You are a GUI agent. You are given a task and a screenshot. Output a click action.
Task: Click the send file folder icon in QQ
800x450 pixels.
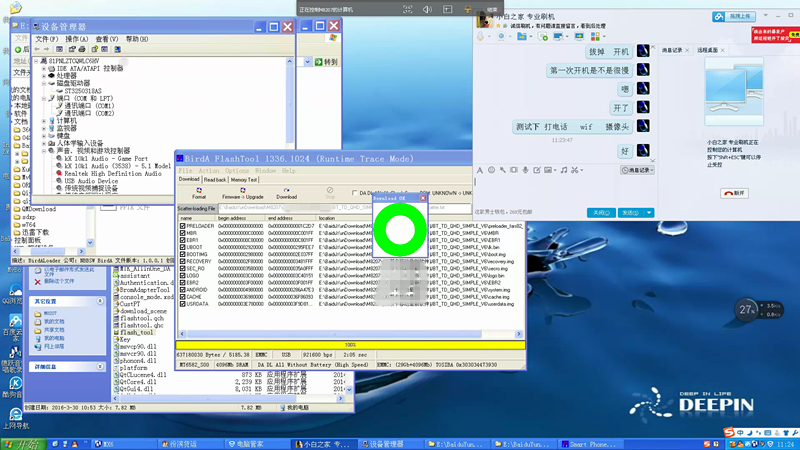point(521,36)
